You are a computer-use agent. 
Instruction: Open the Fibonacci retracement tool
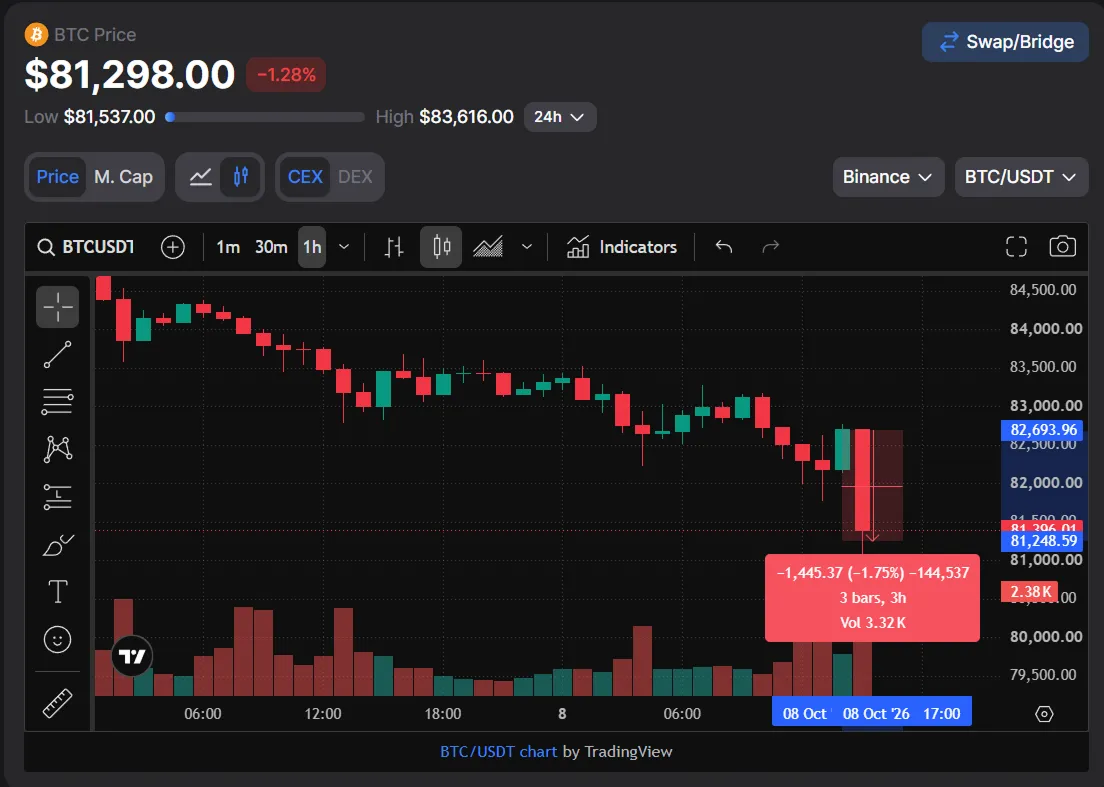(58, 402)
